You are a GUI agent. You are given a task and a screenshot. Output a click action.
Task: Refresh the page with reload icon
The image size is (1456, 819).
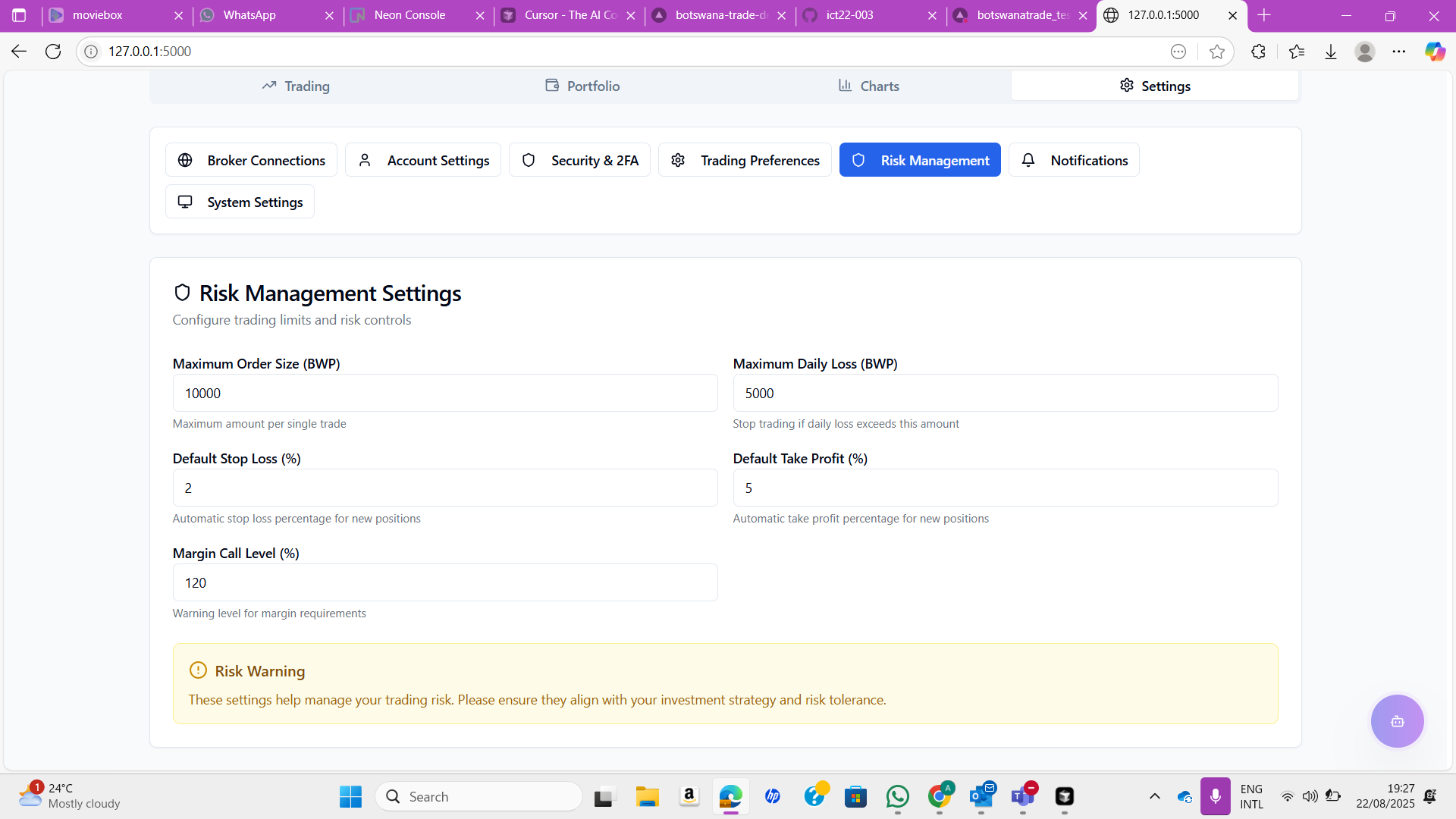click(x=53, y=52)
